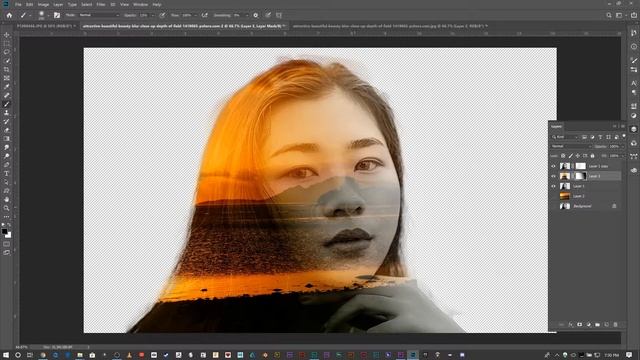Click the foreground color swatch
The image size is (640, 360).
click(4, 231)
